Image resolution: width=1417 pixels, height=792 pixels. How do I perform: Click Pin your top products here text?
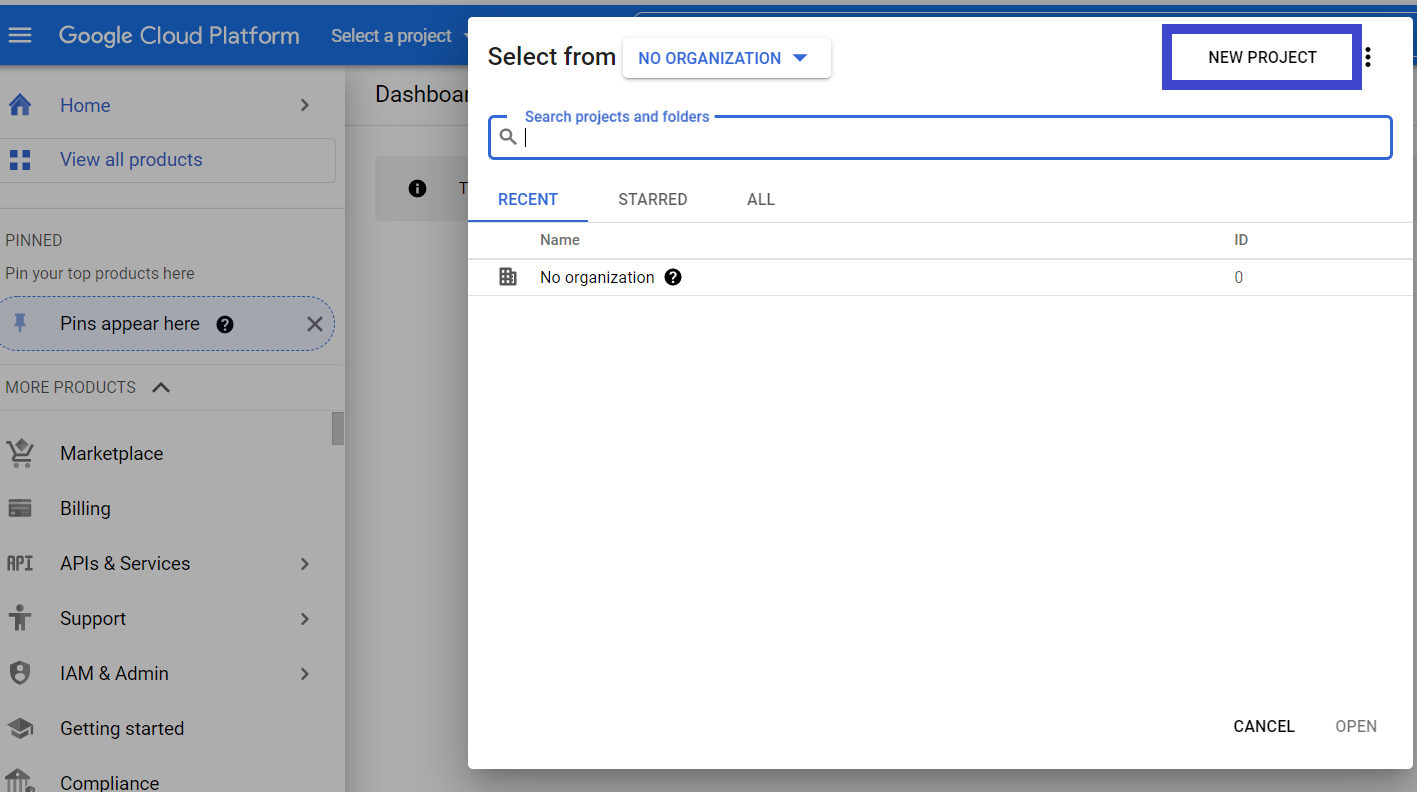[x=100, y=273]
